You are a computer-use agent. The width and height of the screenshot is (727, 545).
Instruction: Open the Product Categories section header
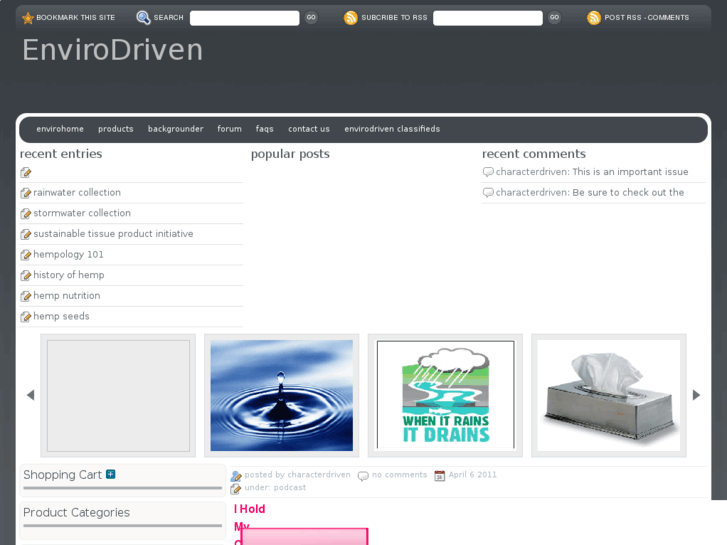(x=77, y=513)
